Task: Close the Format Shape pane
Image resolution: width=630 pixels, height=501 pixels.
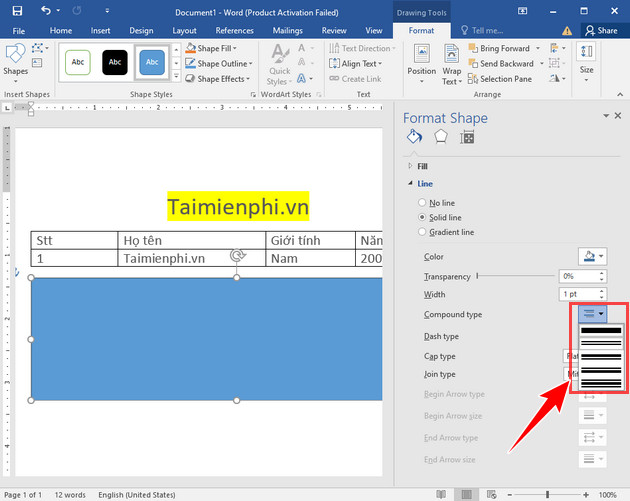Action: (618, 116)
